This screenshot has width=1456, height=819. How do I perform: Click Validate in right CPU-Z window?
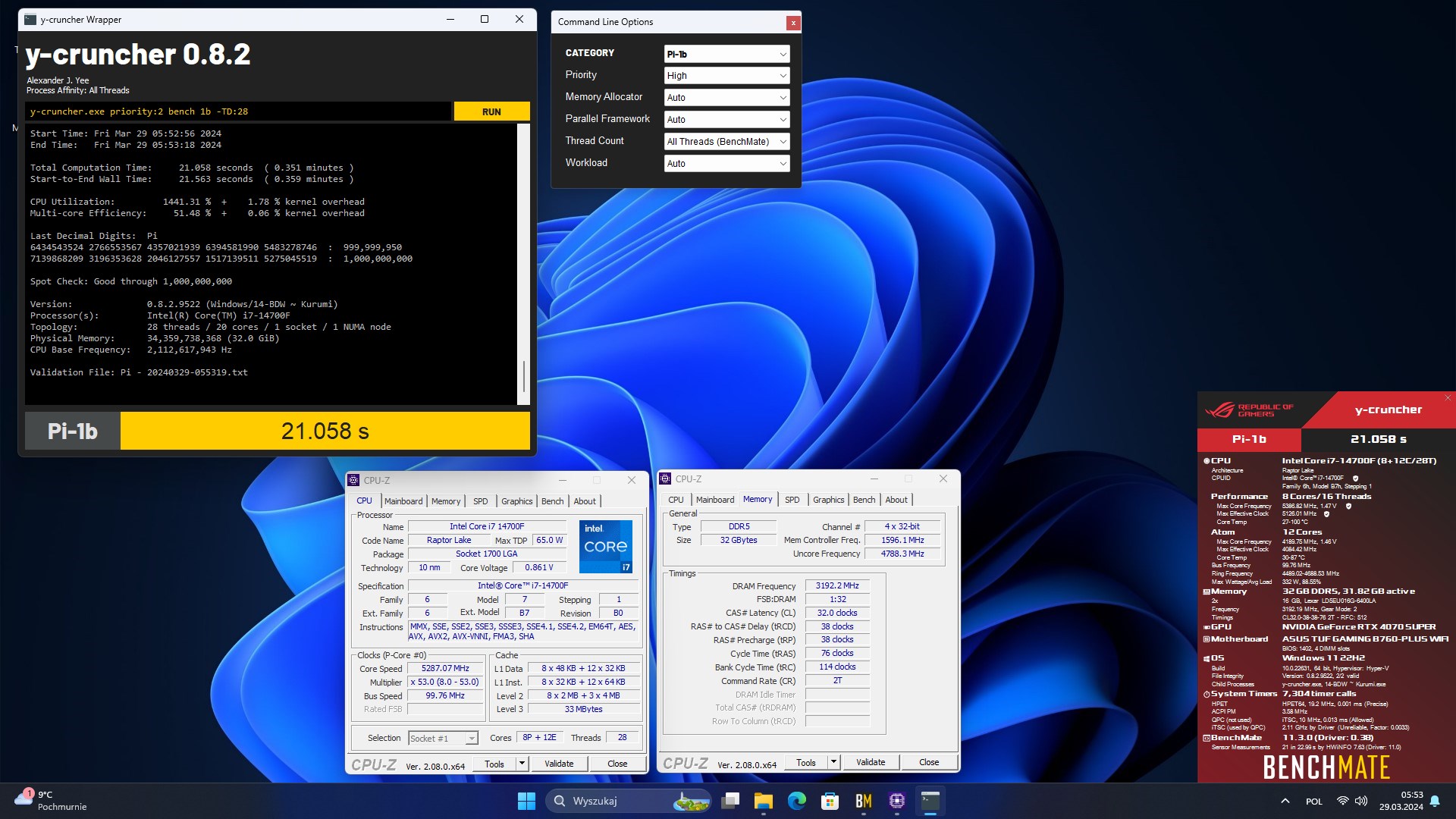tap(871, 762)
